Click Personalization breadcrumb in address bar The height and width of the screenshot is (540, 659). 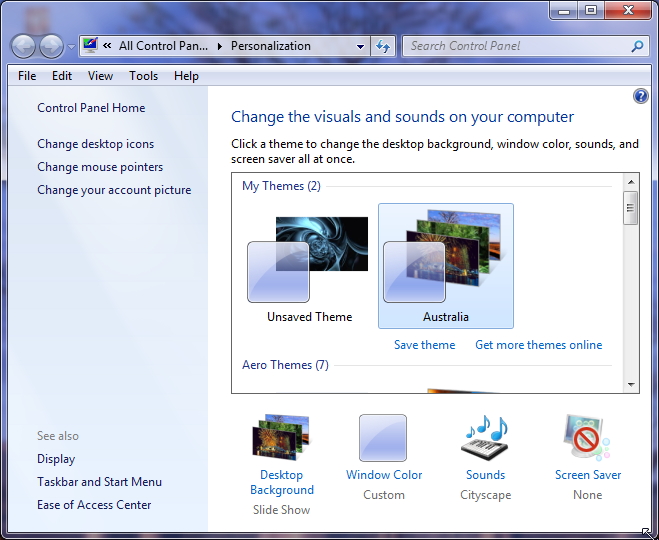click(271, 46)
